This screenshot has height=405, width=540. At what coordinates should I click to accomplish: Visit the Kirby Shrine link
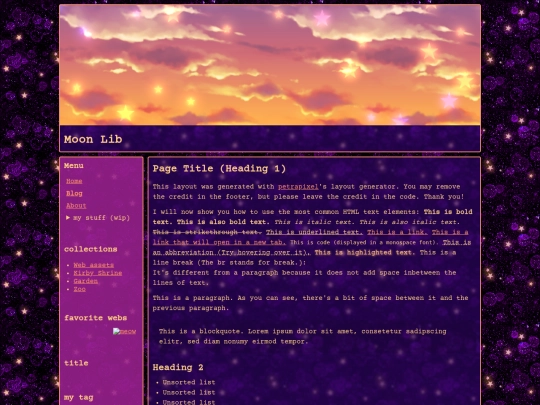[98, 273]
